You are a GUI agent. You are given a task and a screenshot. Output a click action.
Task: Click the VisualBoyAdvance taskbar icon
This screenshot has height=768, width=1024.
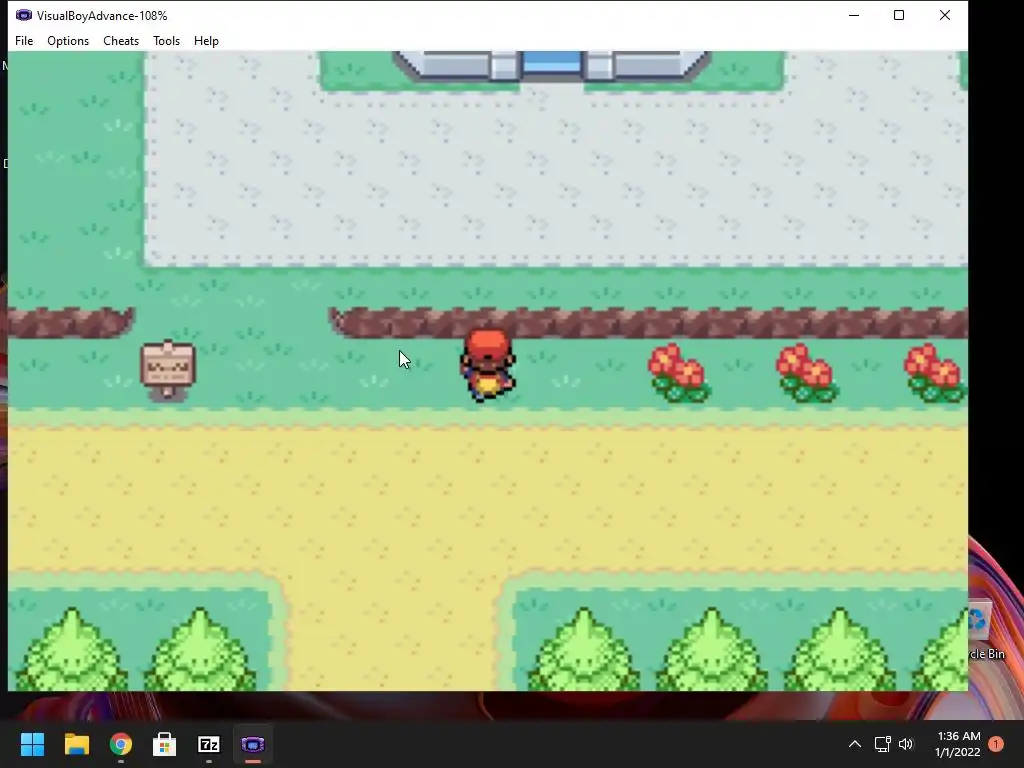click(x=253, y=744)
